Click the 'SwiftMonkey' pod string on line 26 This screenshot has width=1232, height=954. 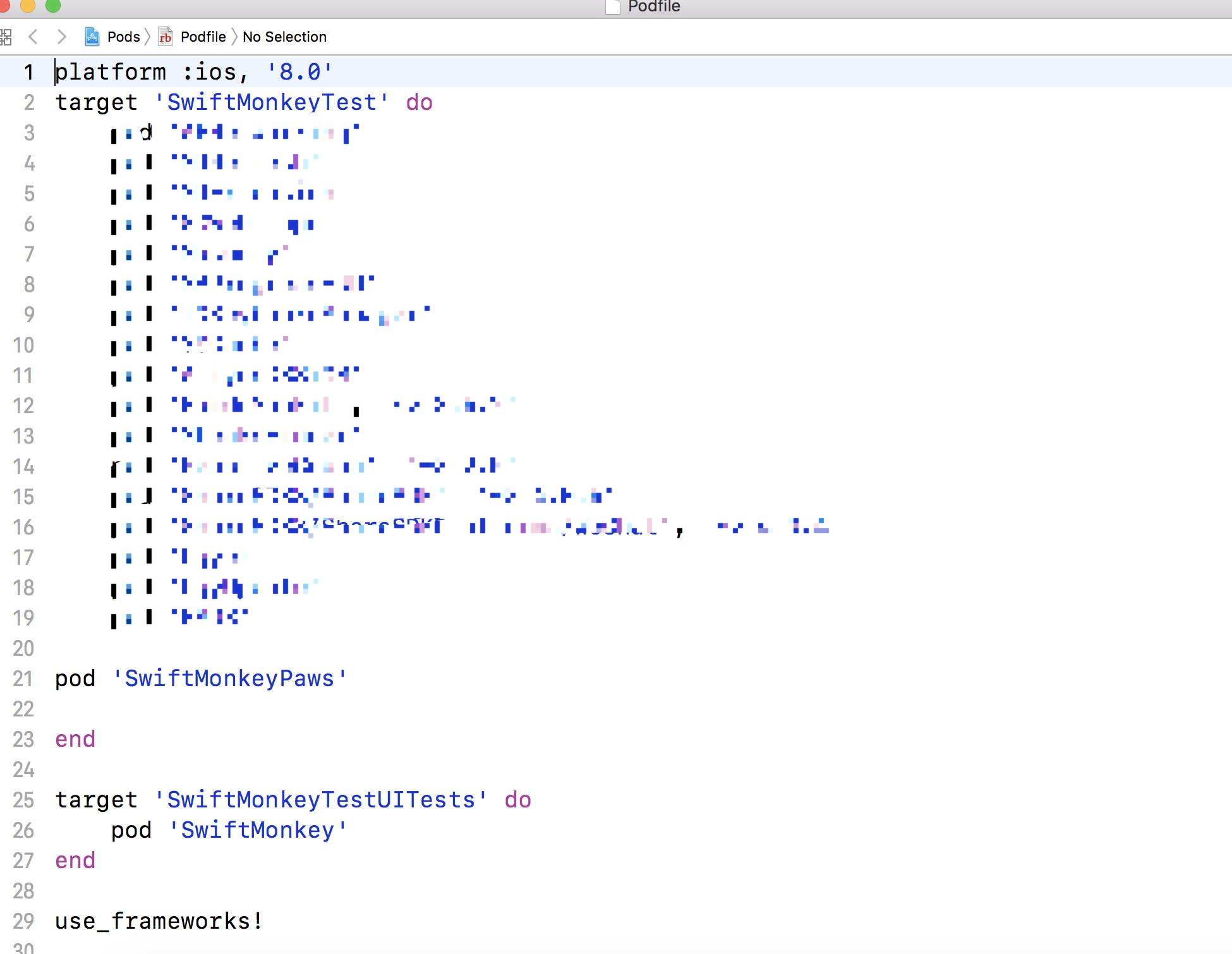[258, 830]
